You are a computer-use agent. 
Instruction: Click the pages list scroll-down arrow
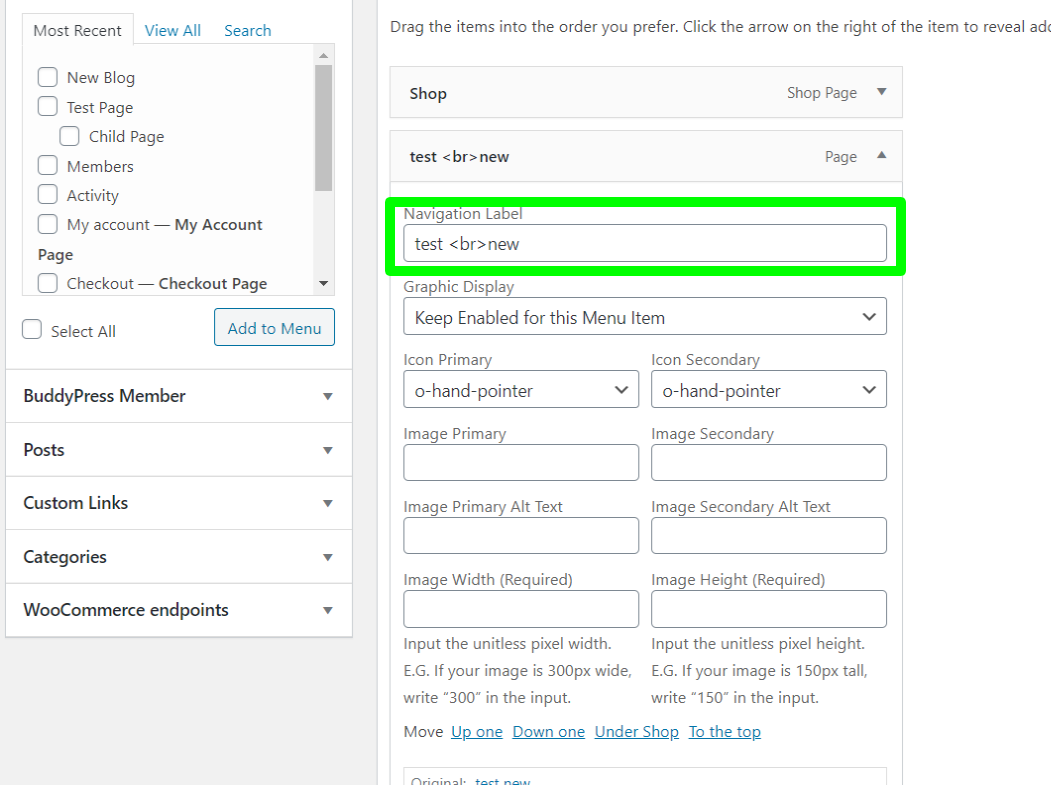click(324, 284)
